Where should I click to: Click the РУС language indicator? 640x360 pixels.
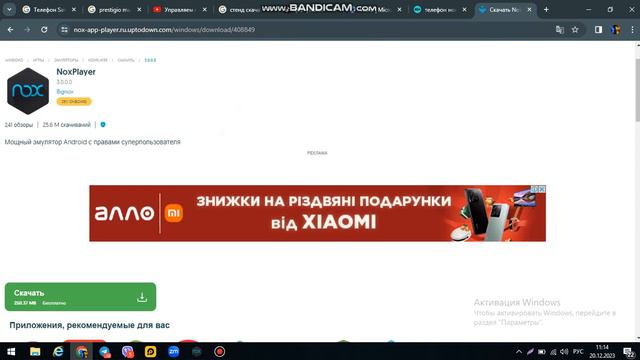click(578, 351)
